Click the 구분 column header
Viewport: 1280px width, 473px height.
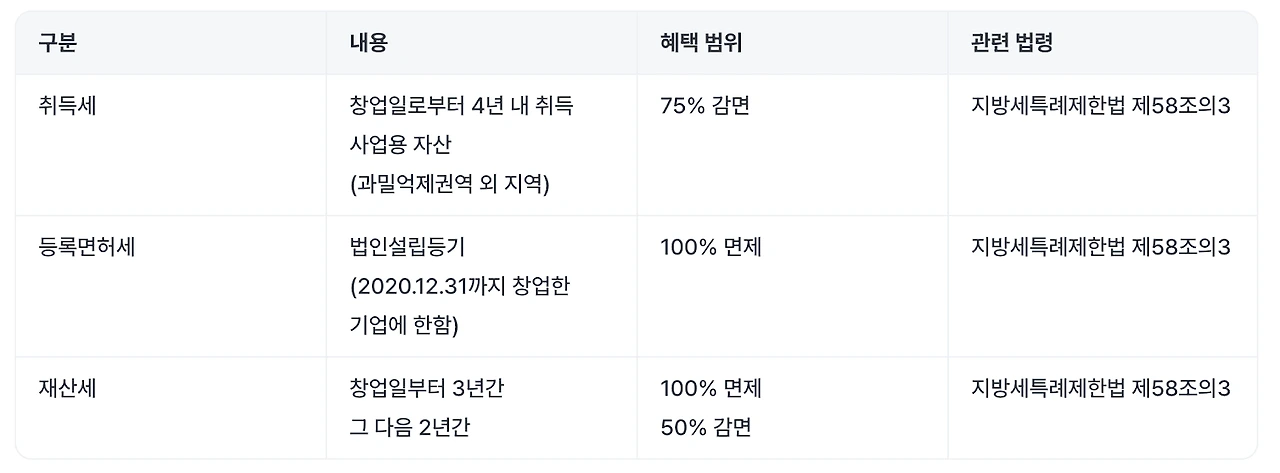point(57,43)
